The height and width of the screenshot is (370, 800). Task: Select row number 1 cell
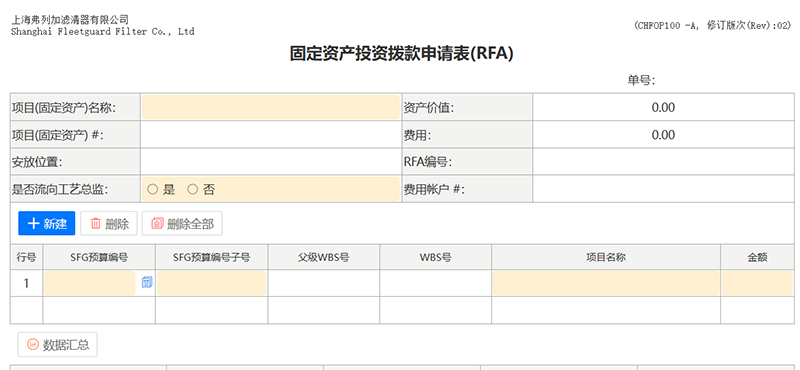27,283
